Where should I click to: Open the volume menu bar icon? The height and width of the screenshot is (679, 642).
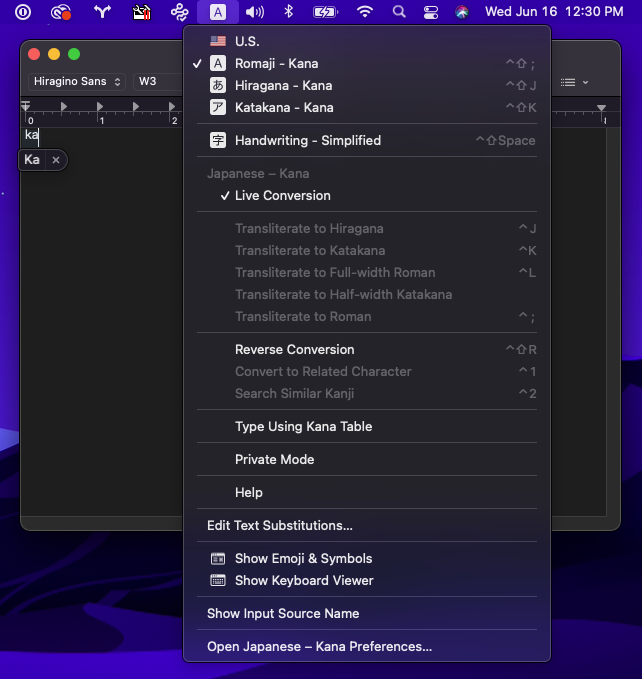pyautogui.click(x=255, y=12)
